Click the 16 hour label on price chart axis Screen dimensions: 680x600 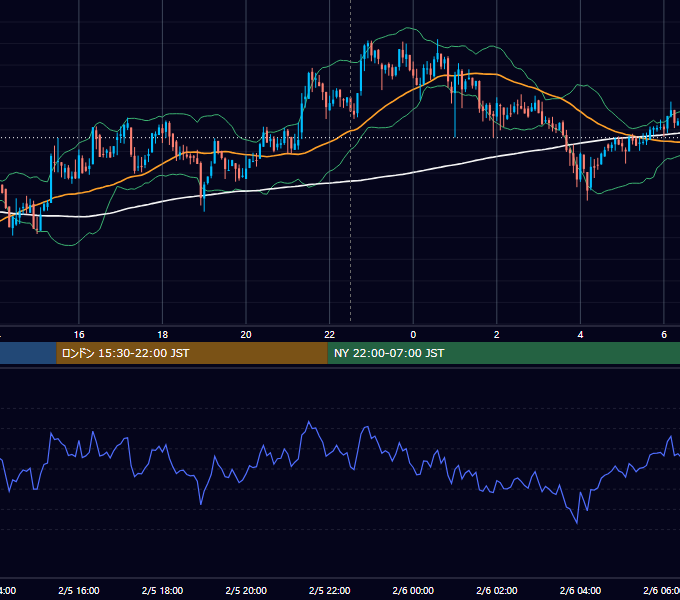[x=79, y=335]
